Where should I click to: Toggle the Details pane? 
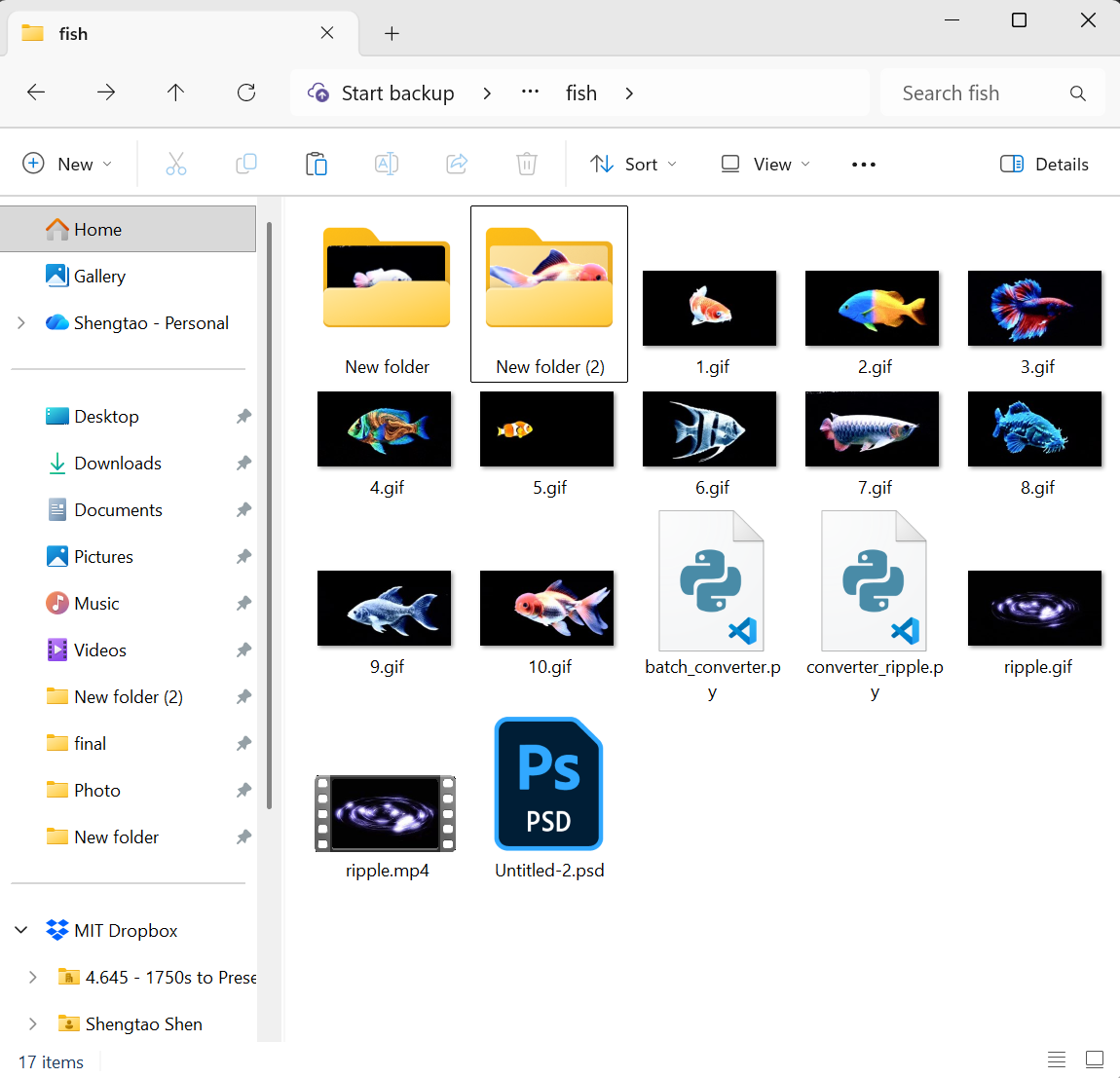[1045, 164]
